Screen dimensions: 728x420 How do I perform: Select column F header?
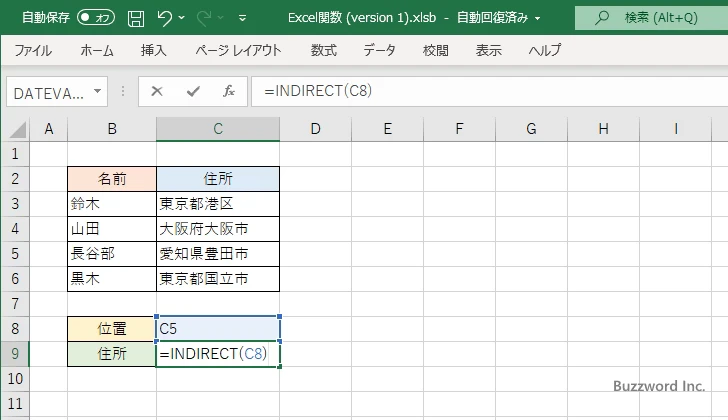click(x=459, y=129)
